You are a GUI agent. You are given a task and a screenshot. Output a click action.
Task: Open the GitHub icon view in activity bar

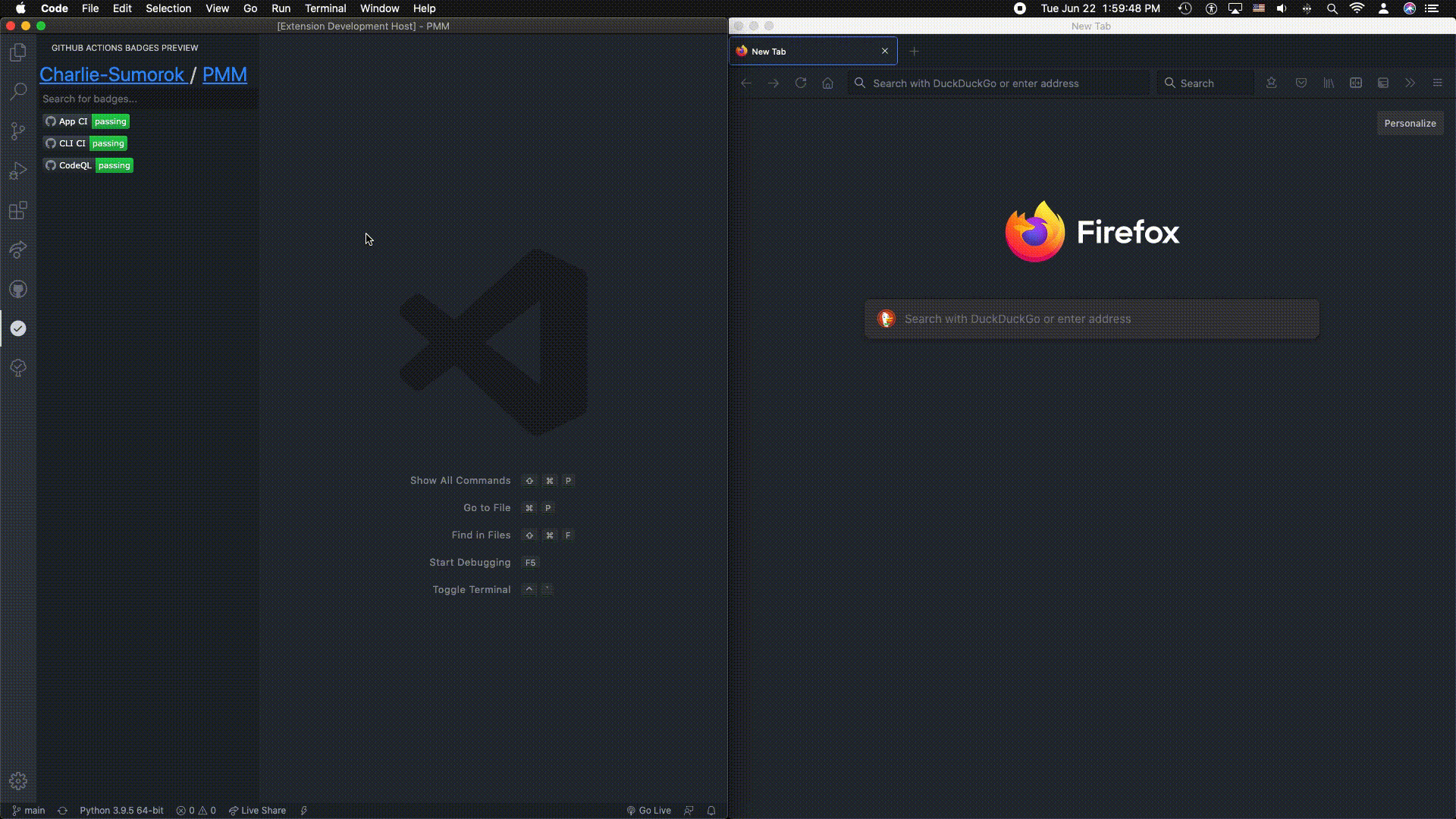[18, 289]
